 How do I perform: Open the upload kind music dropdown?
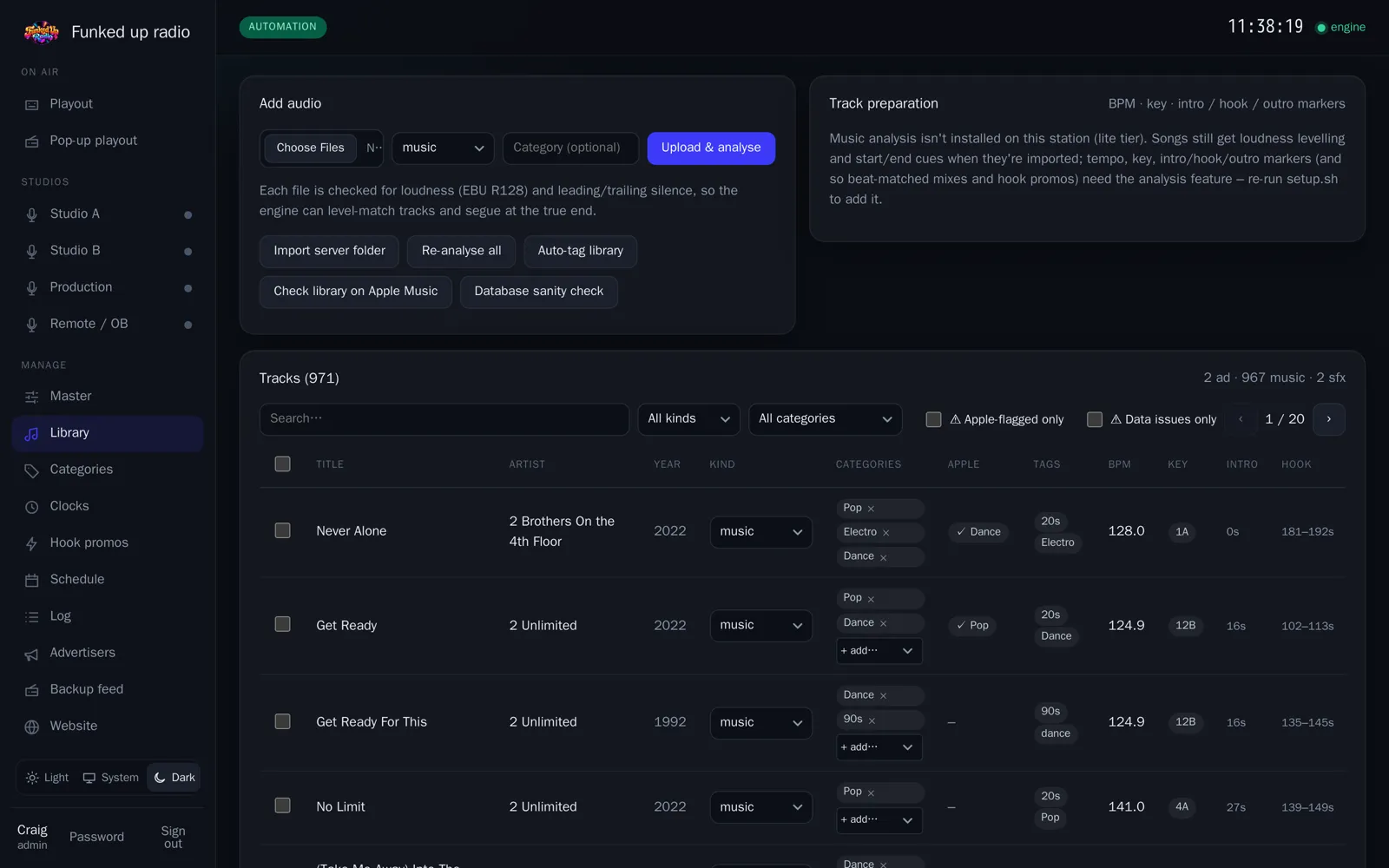click(x=443, y=148)
